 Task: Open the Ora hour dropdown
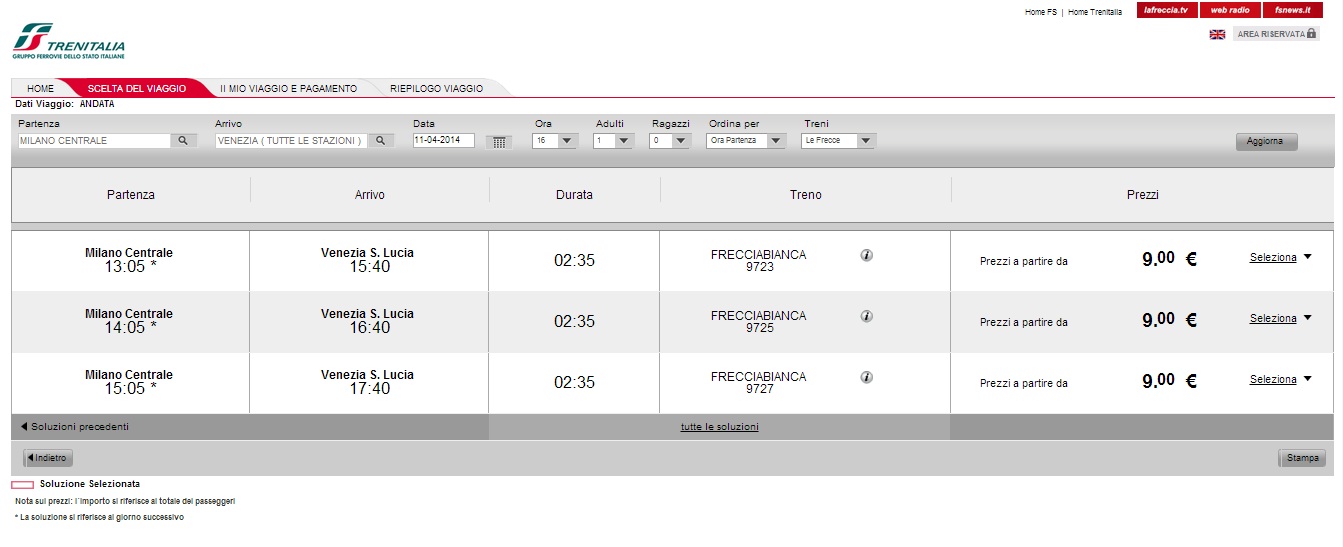(x=555, y=141)
